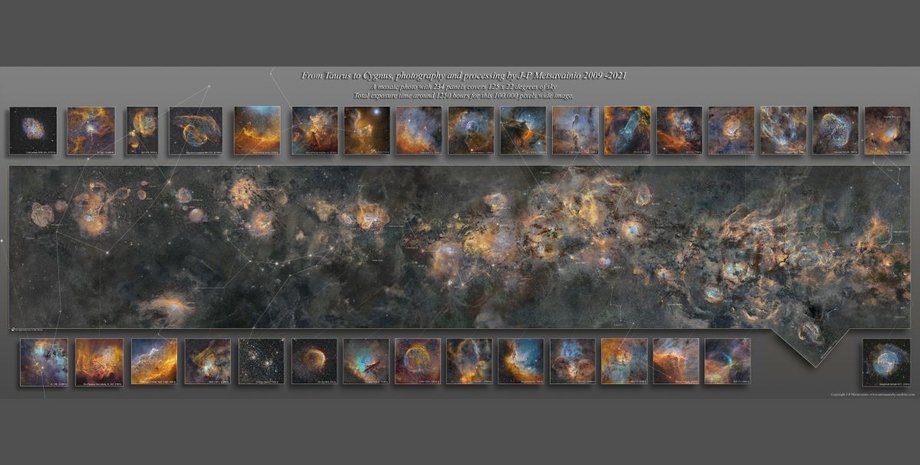920x465 pixels.
Task: Click the center of the large panorama mosaic
Action: click(x=460, y=247)
